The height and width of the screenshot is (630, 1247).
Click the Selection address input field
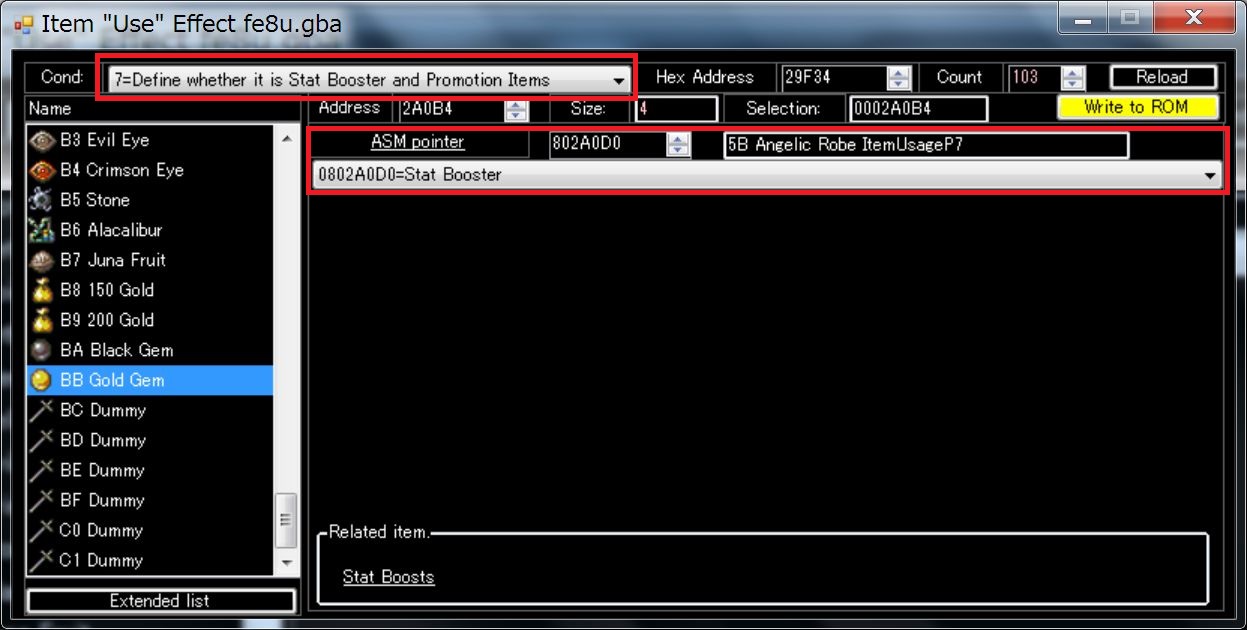tap(917, 109)
